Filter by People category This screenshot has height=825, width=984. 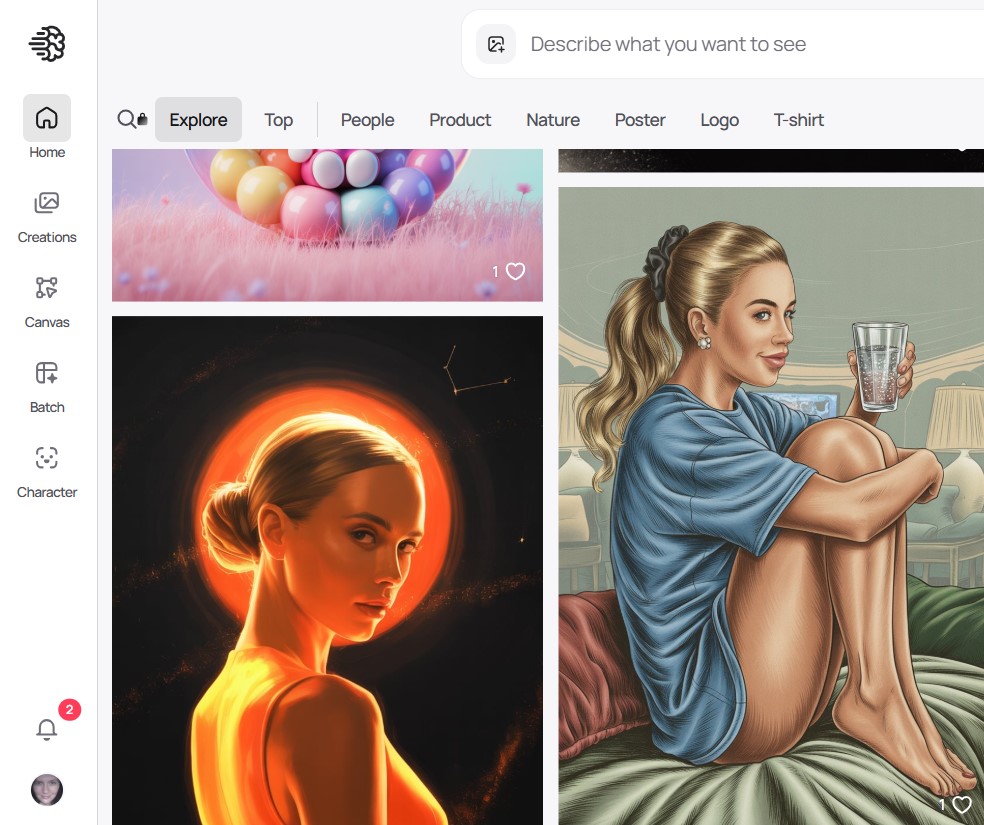(367, 120)
